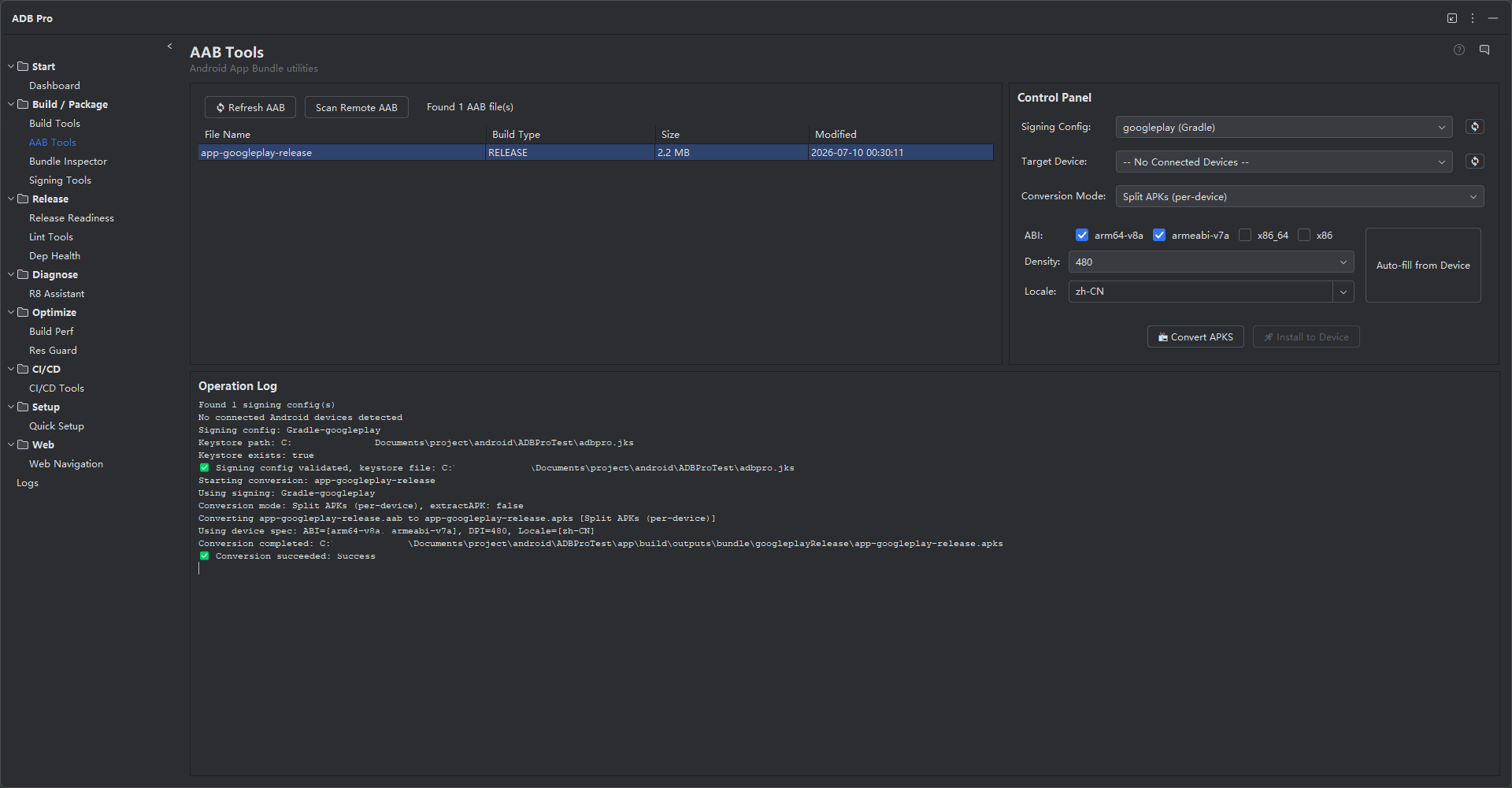Click the Convert APKS button
Screen dimensions: 1512x788
coord(1195,336)
